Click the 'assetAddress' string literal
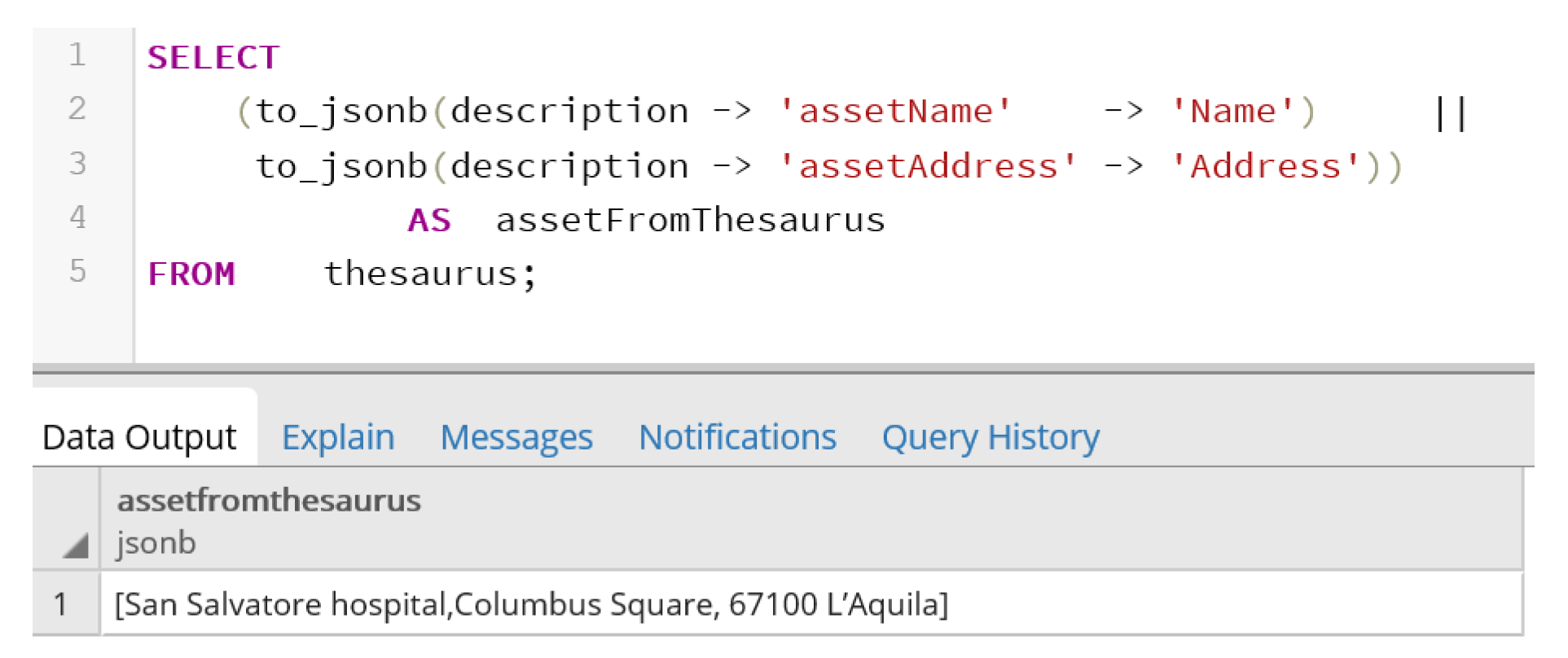The height and width of the screenshot is (658, 1568). [x=927, y=166]
